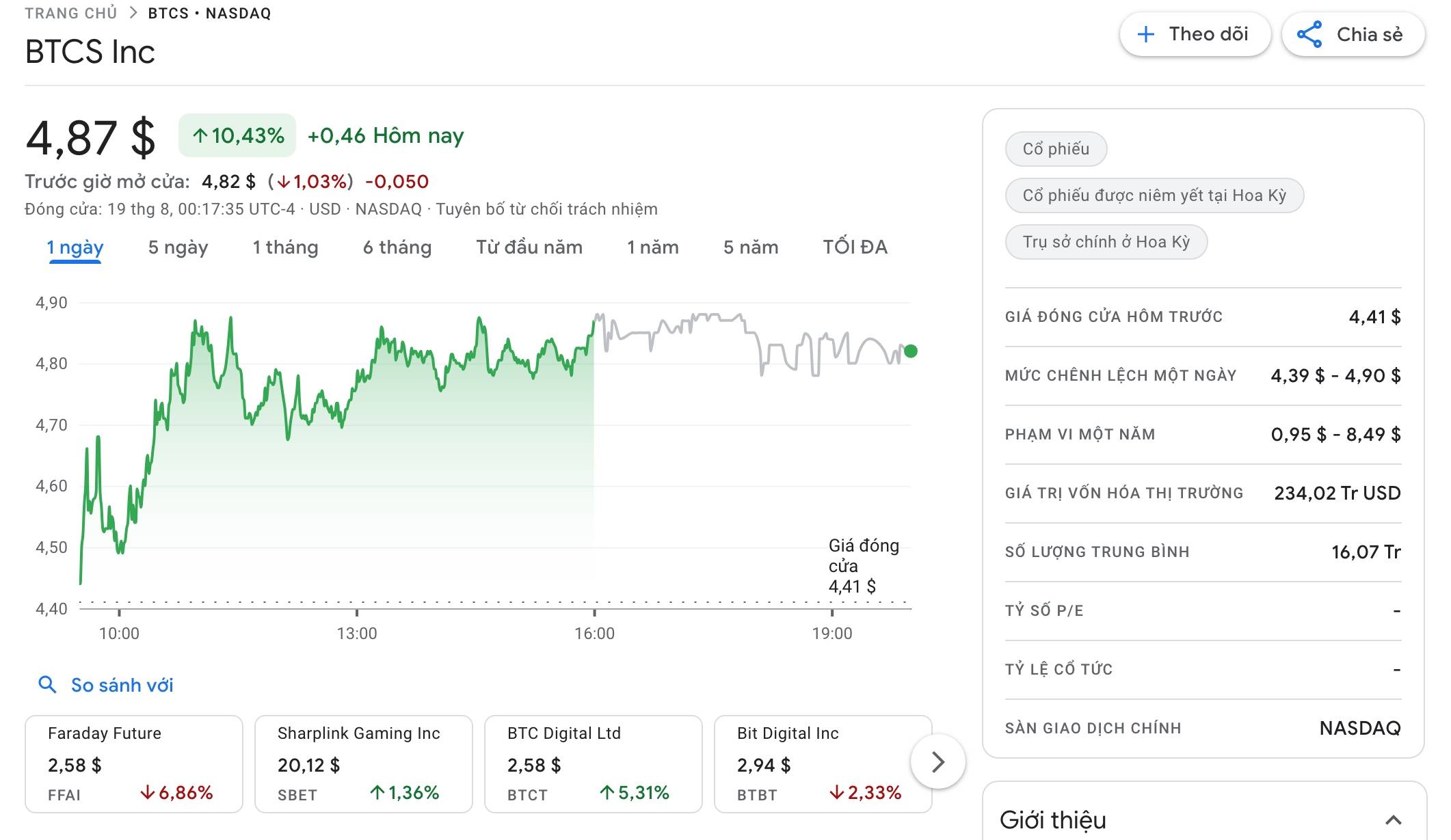The height and width of the screenshot is (840, 1451).
Task: Click FFAI decline 6,86% value
Action: 177,793
